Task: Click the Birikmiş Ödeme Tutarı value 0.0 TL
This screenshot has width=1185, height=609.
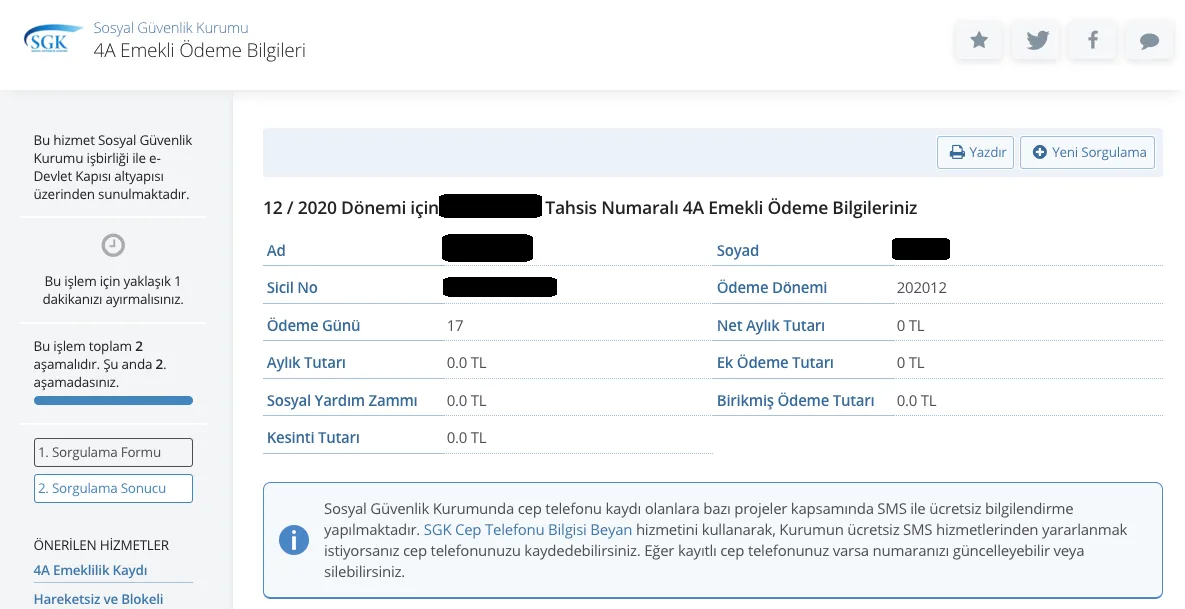Action: (916, 400)
